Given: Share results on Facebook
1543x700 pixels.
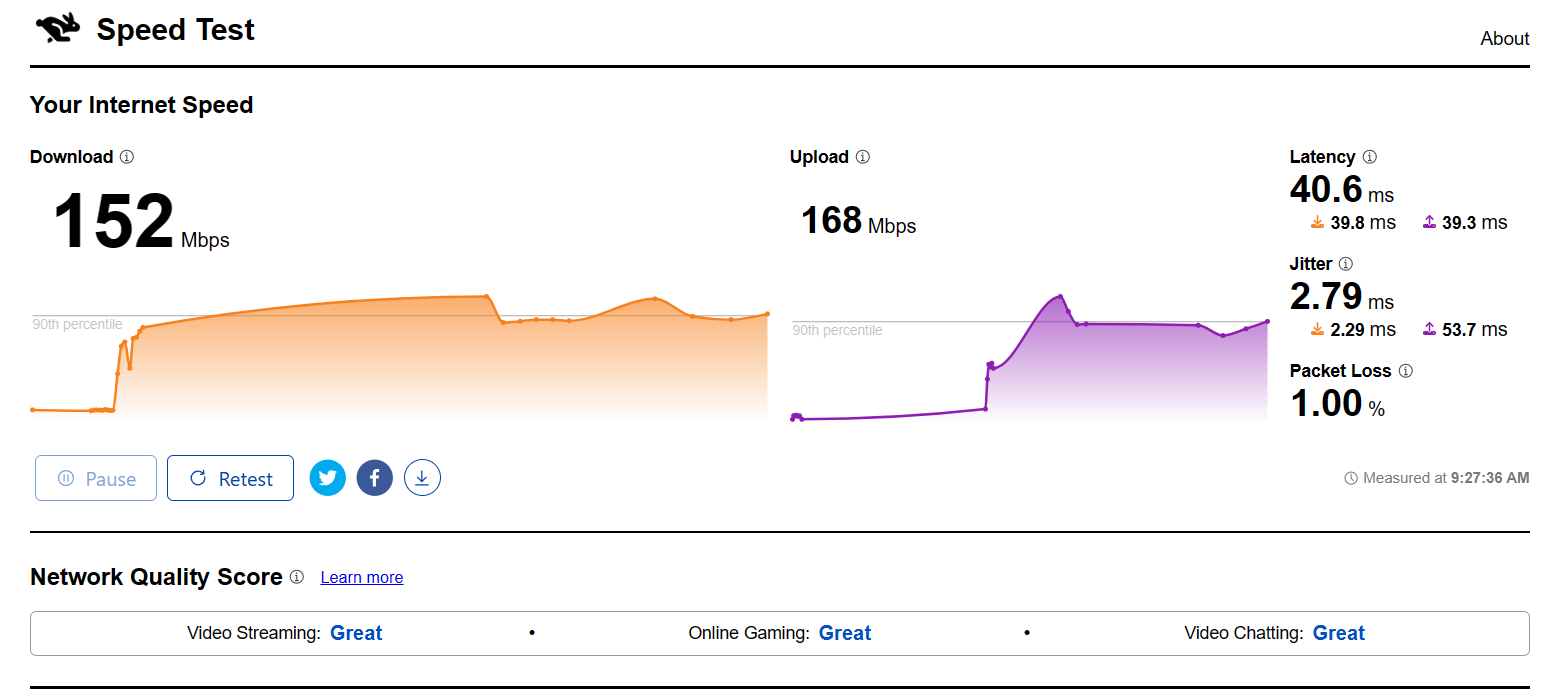Looking at the screenshot, I should pos(375,478).
